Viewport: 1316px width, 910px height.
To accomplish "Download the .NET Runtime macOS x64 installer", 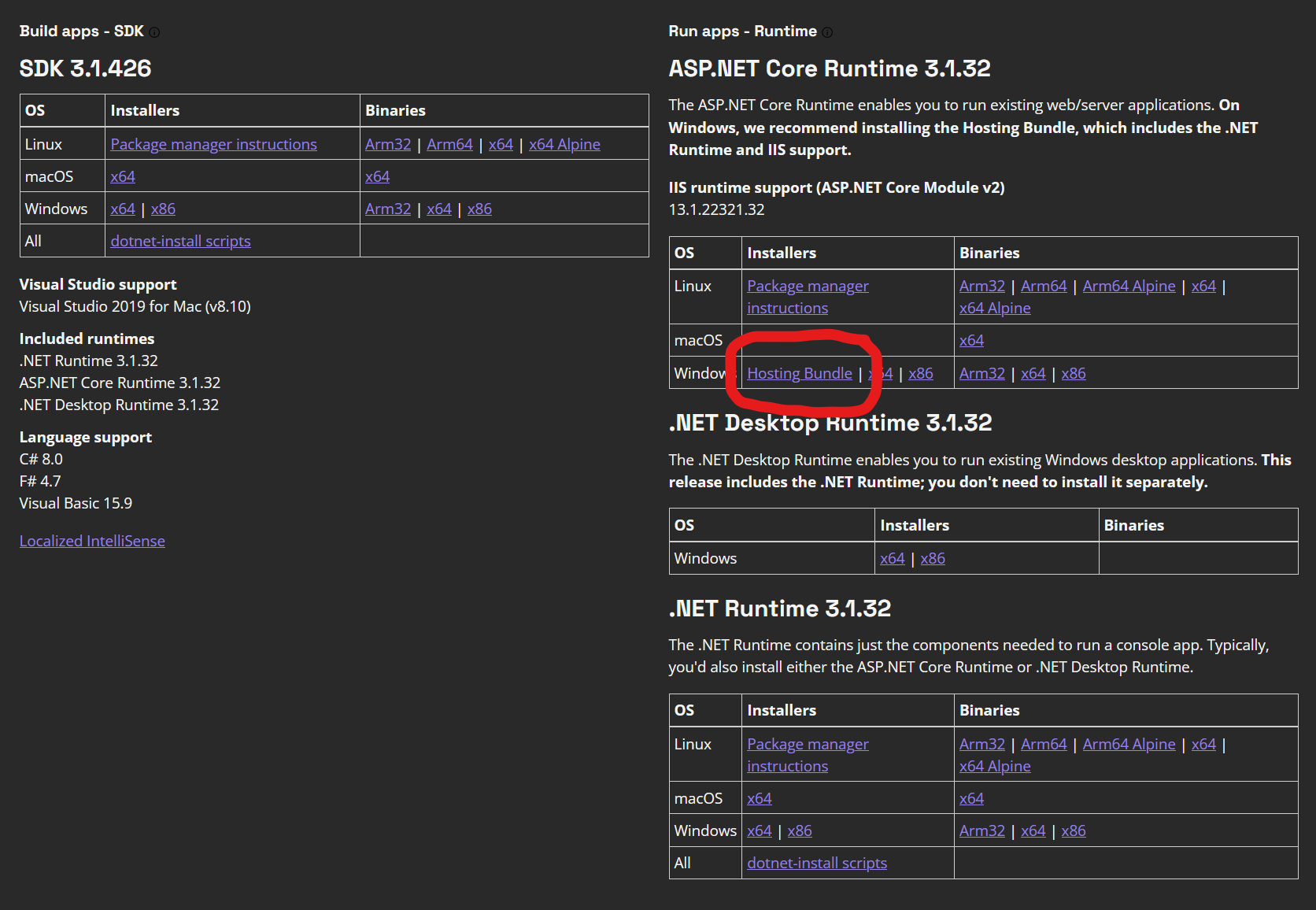I will click(759, 799).
